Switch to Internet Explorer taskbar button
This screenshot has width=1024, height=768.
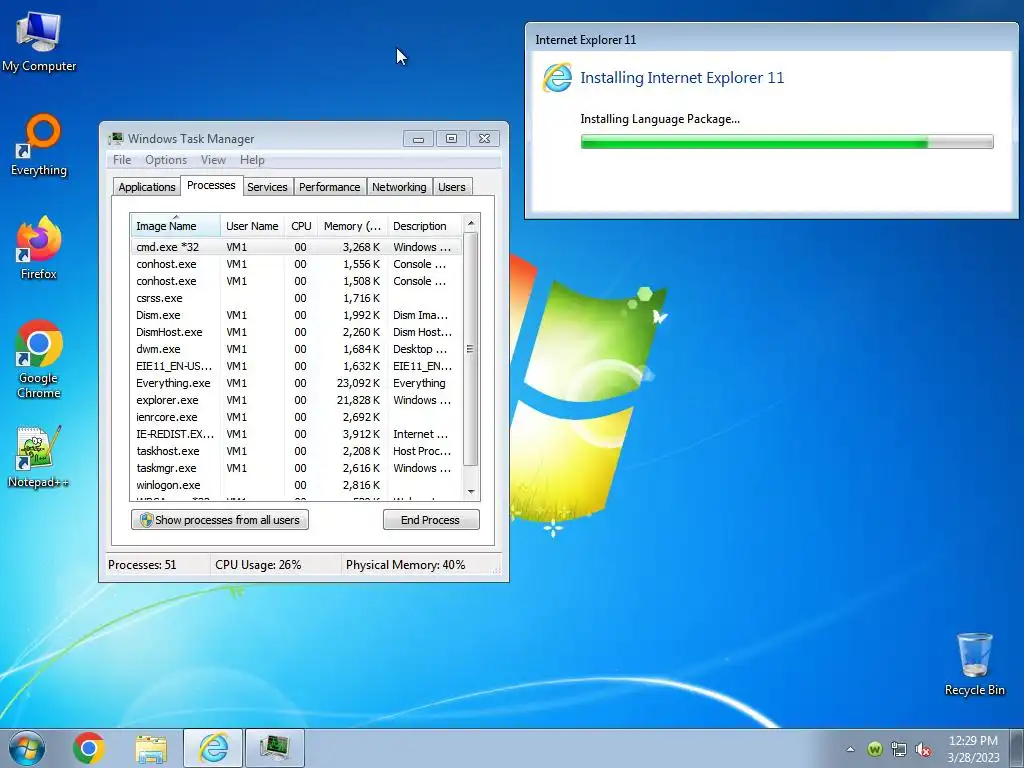(x=213, y=748)
